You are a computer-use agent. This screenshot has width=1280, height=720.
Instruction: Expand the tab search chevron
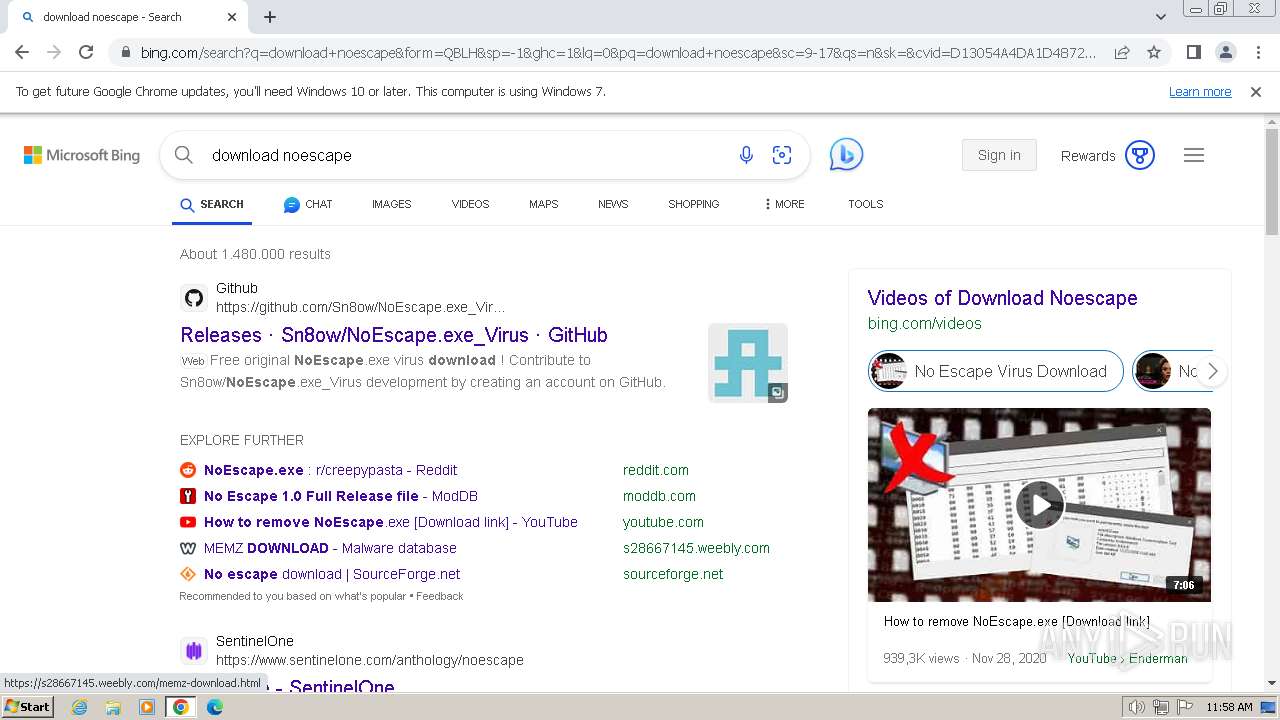[1161, 17]
